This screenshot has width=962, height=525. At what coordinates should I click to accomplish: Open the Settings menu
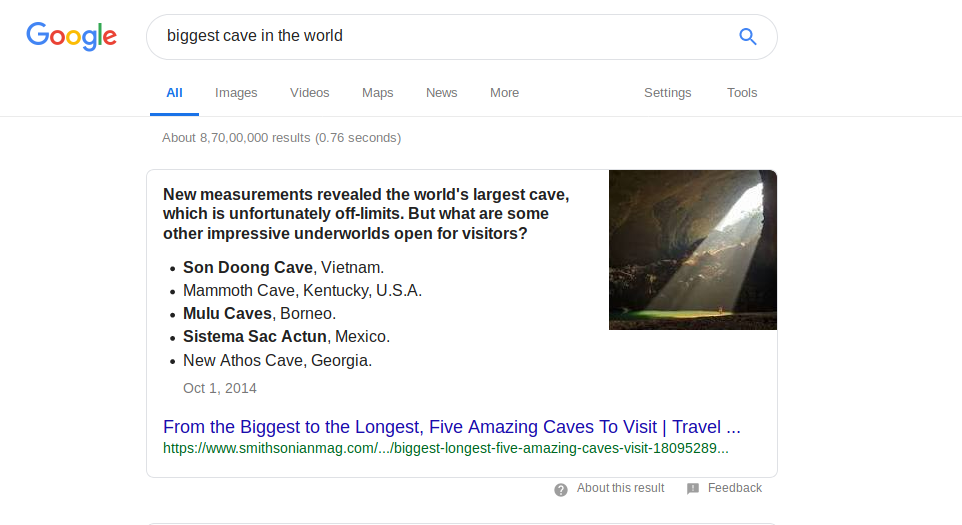[x=668, y=93]
